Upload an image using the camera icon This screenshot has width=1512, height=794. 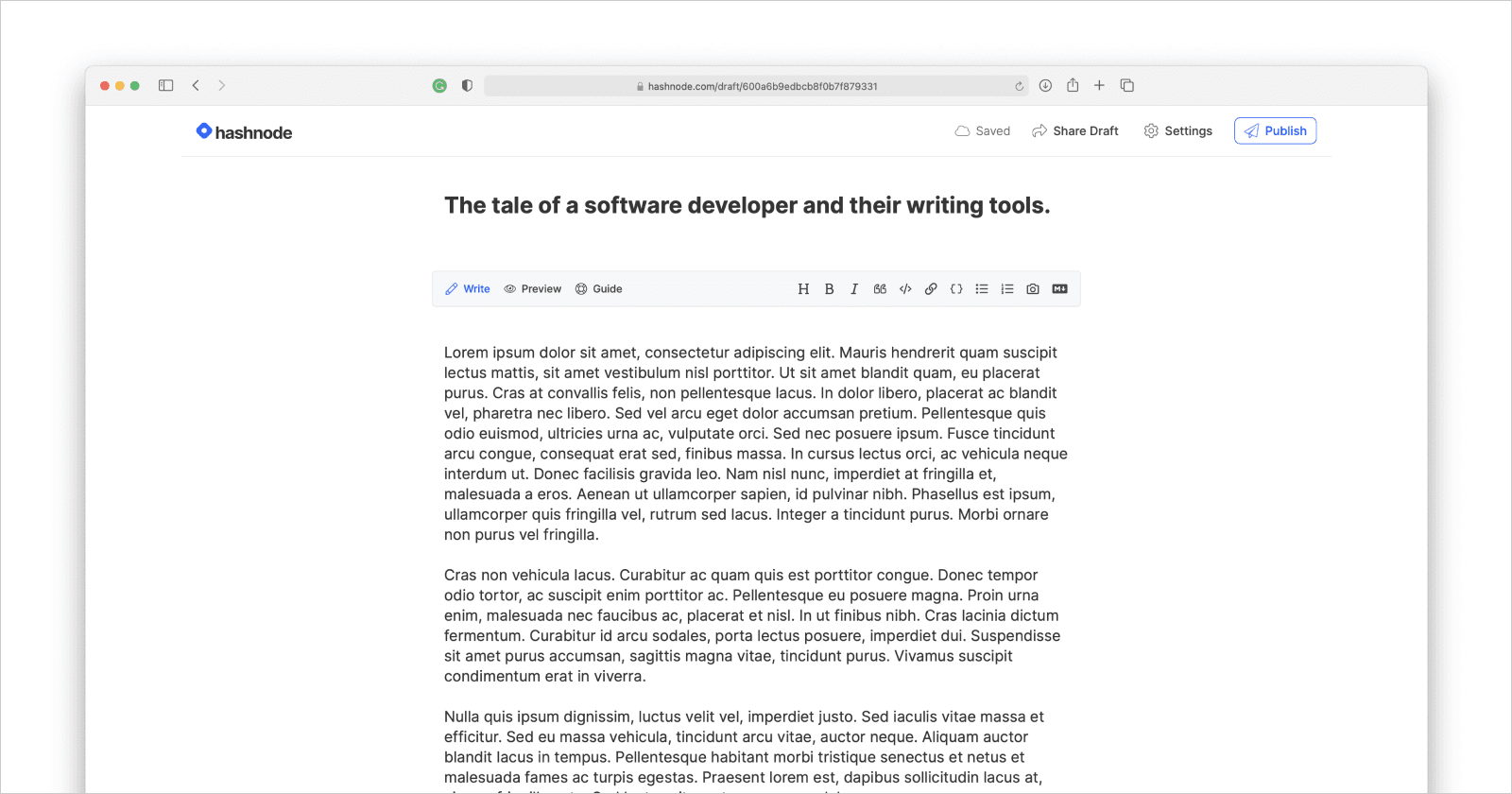tap(1033, 289)
